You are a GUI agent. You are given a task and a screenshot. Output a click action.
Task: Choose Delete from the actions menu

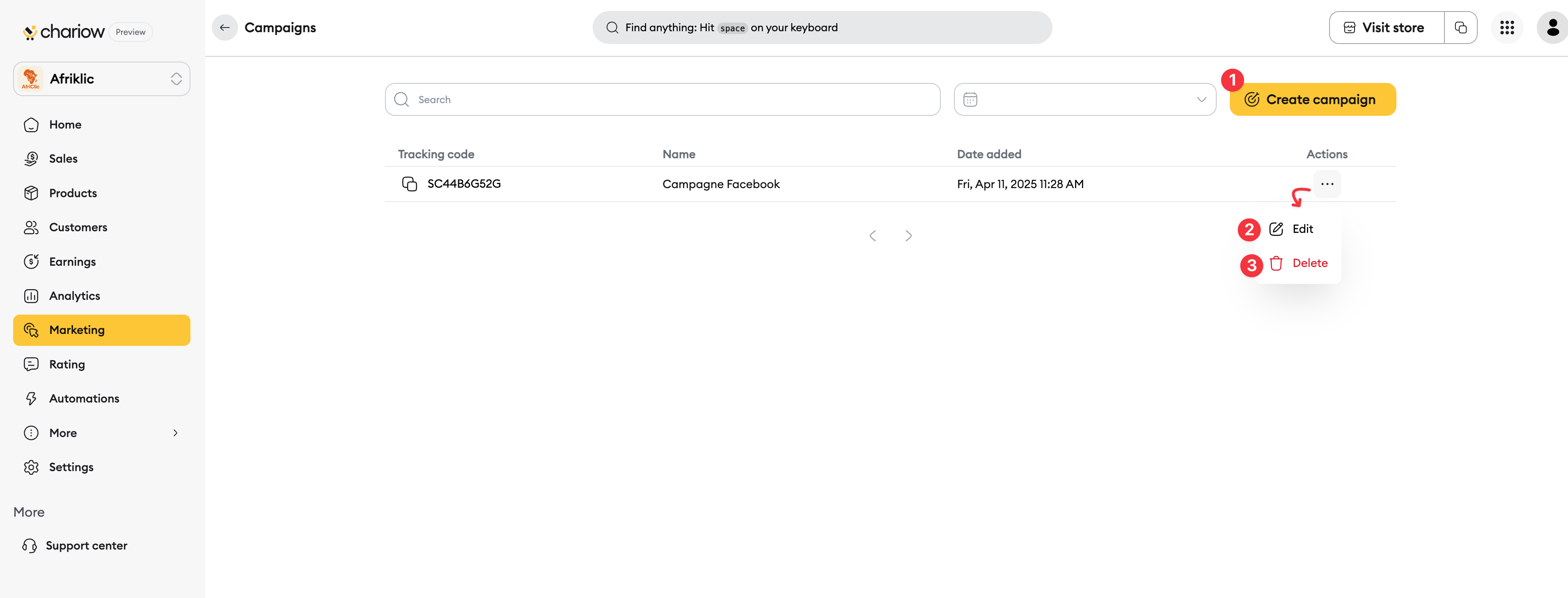(x=1298, y=263)
